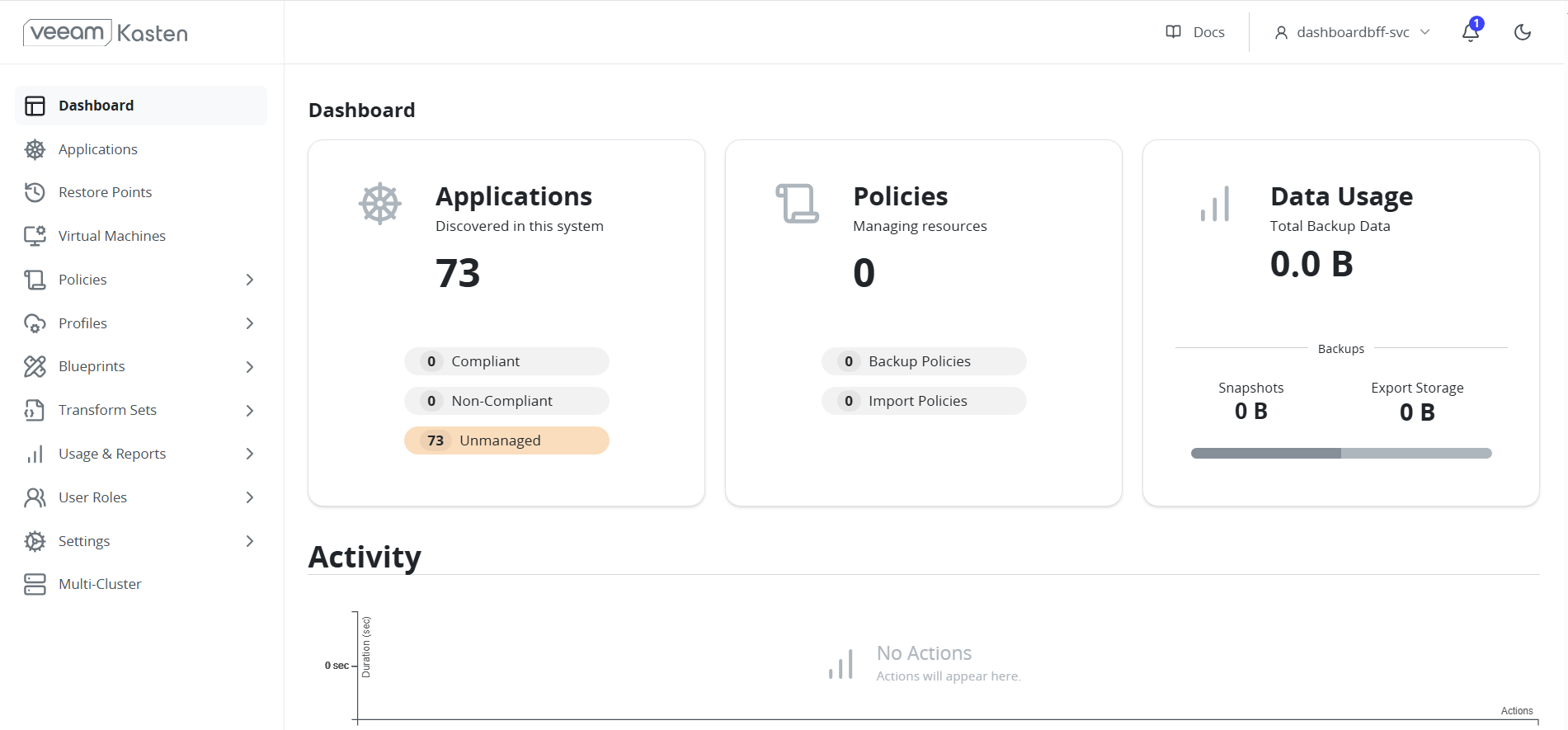Click the Transform Sets file icon
The width and height of the screenshot is (1568, 730).
(x=35, y=410)
